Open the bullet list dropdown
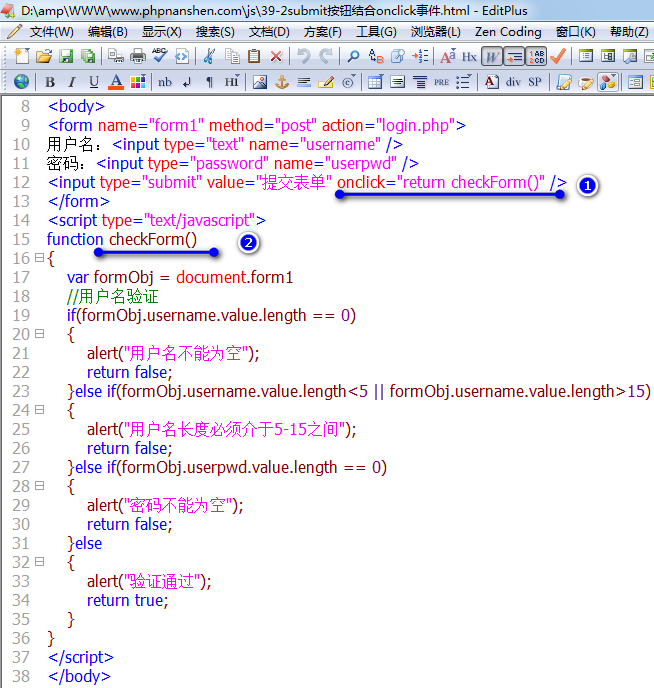The image size is (654, 688). point(463,82)
